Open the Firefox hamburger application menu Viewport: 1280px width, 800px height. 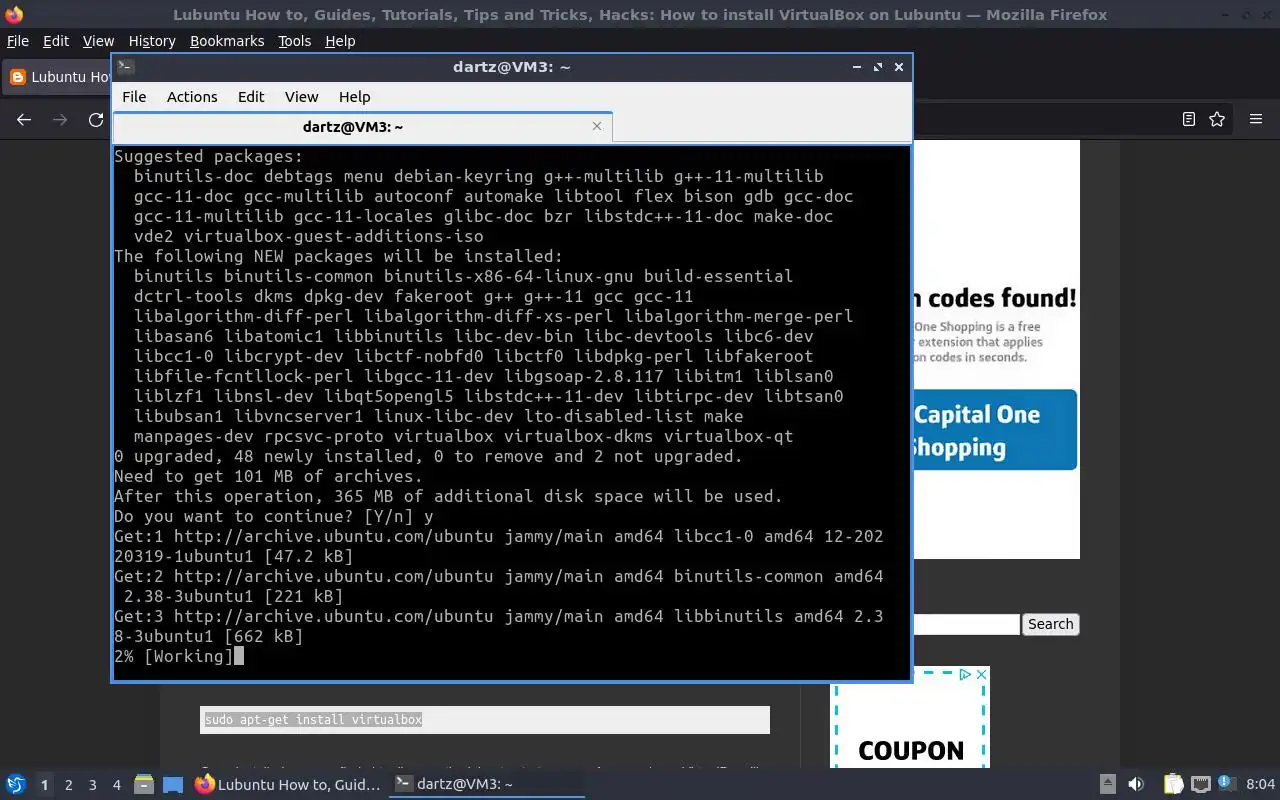[x=1256, y=119]
